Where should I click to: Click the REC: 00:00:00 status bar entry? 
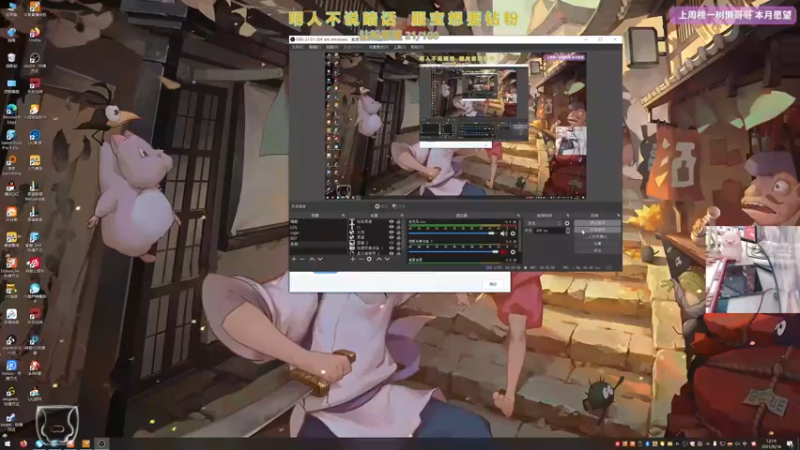[542, 267]
